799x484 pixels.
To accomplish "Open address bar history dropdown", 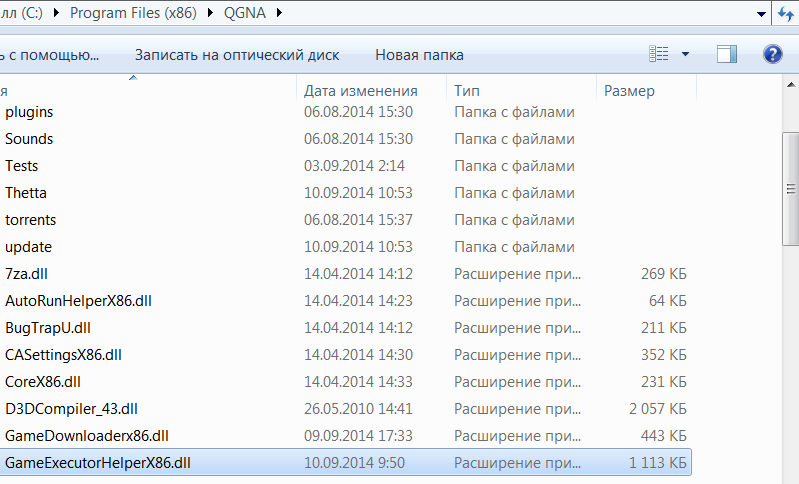I will tap(761, 14).
